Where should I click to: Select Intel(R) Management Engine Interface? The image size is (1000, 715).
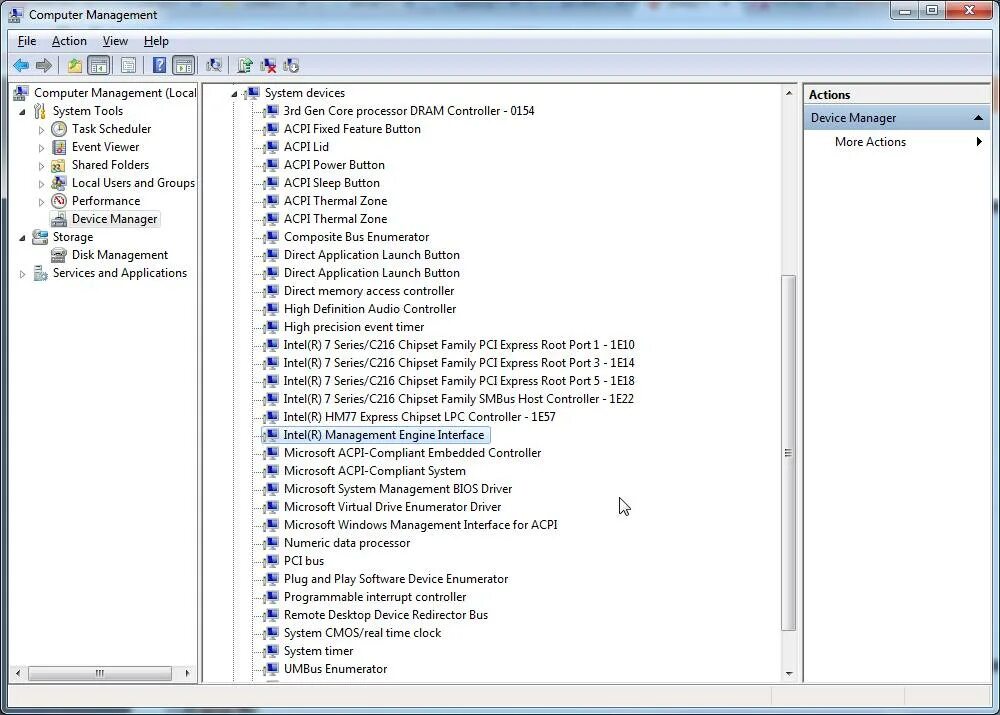(383, 435)
